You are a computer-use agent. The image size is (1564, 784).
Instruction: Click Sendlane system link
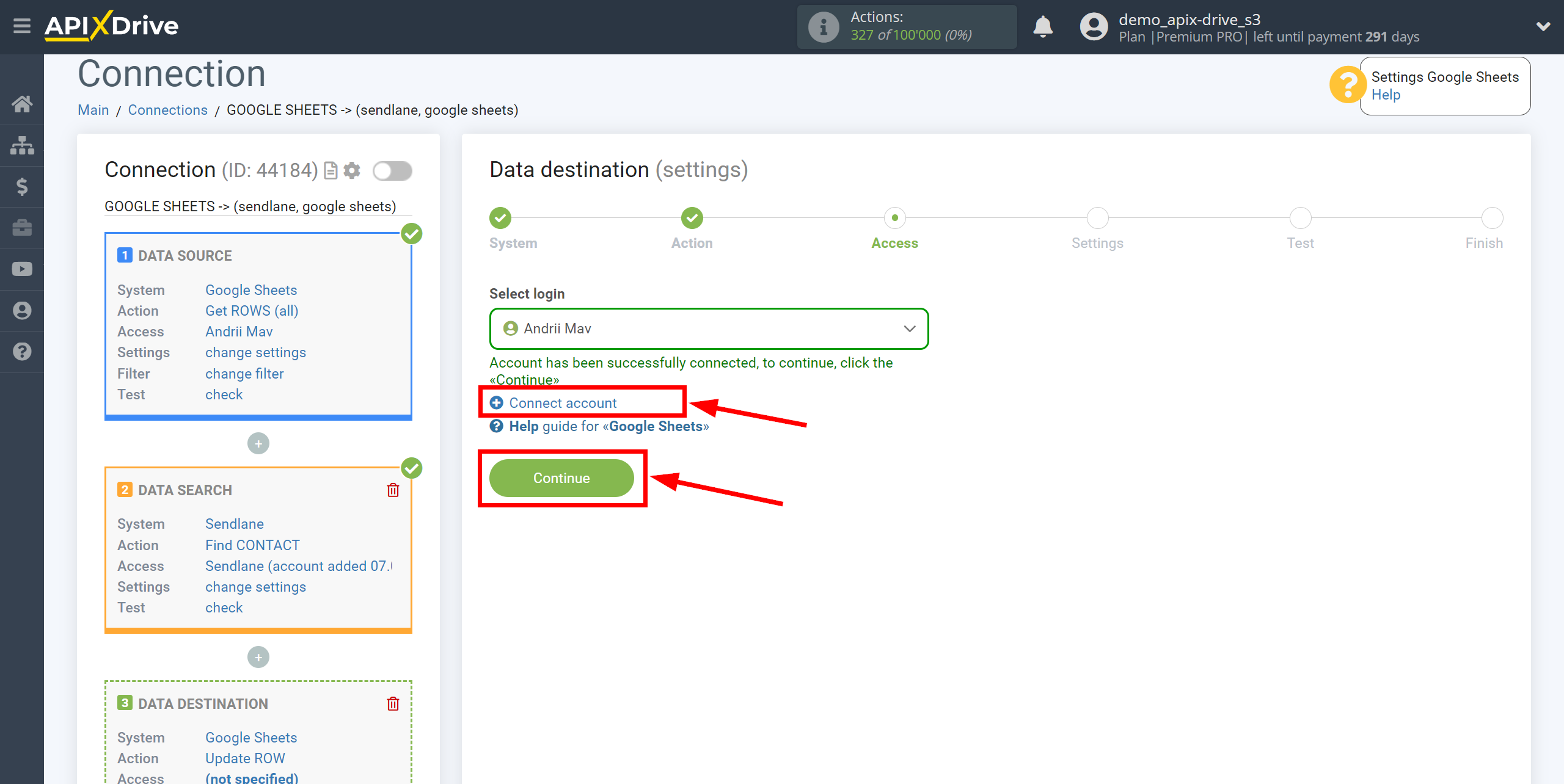(x=235, y=524)
